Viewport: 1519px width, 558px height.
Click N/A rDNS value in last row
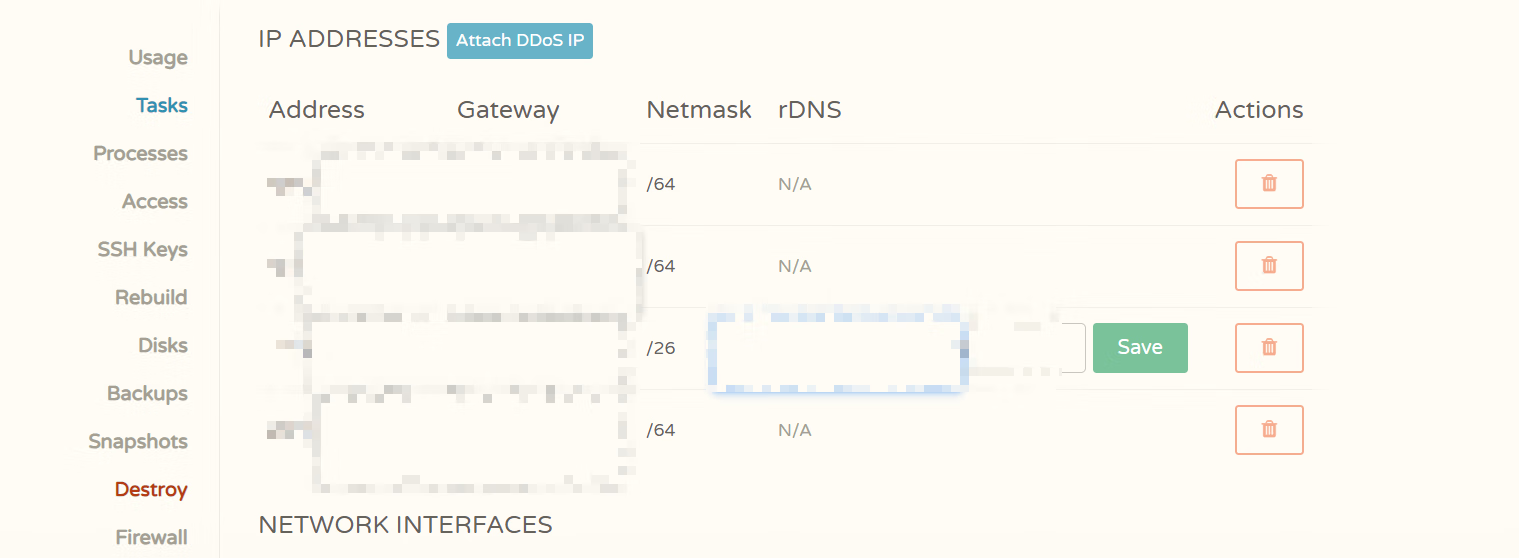794,431
